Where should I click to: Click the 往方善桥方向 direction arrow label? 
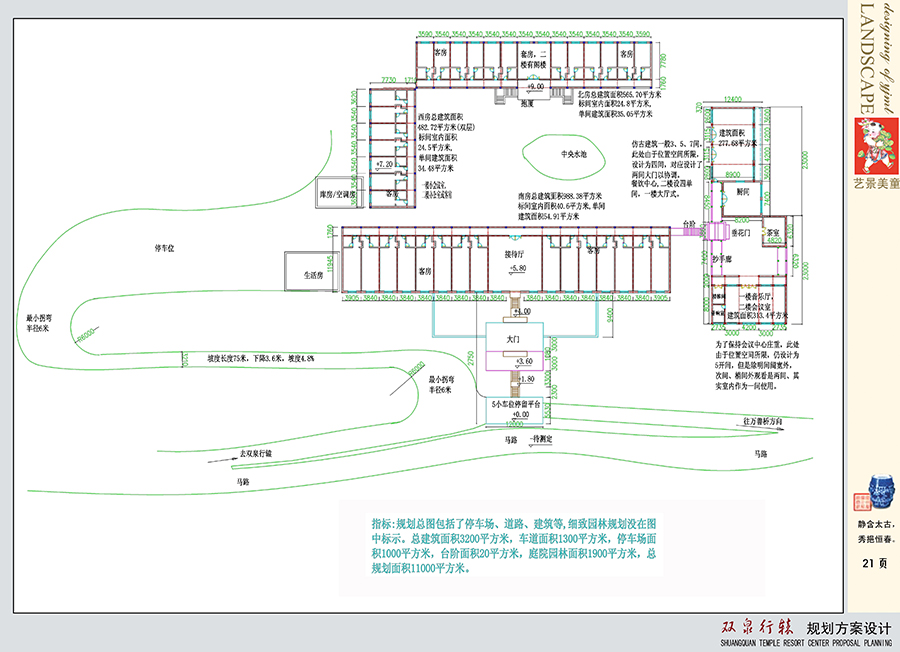(768, 423)
